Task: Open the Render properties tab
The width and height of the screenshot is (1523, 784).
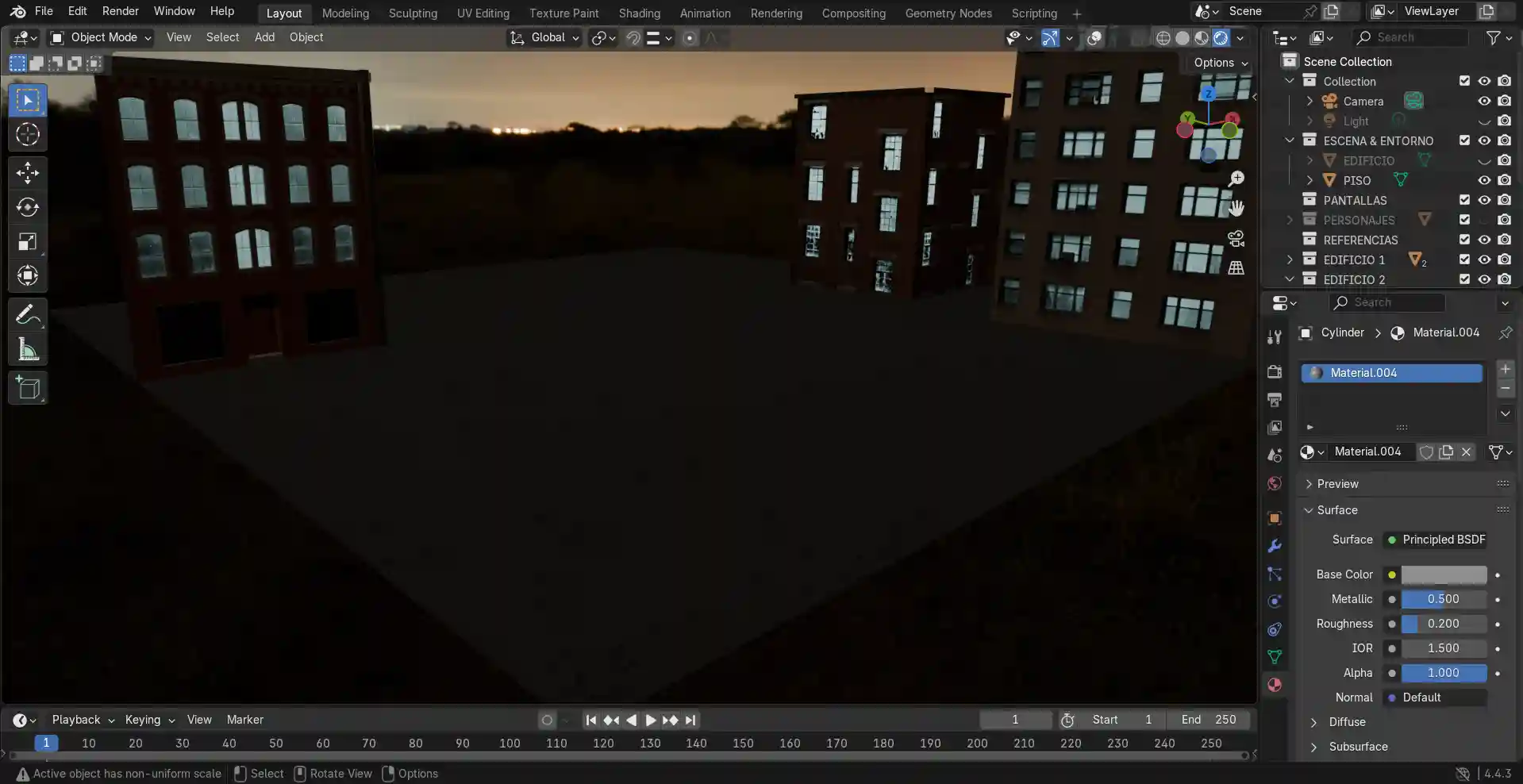Action: (1275, 371)
